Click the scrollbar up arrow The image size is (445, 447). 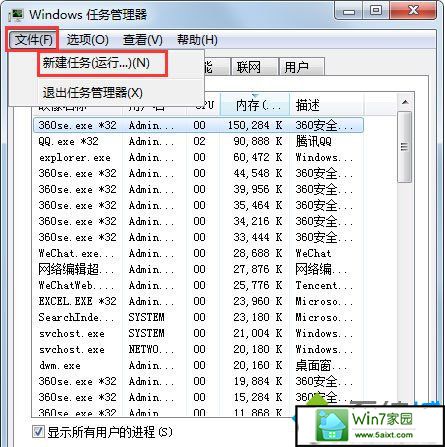pos(405,102)
